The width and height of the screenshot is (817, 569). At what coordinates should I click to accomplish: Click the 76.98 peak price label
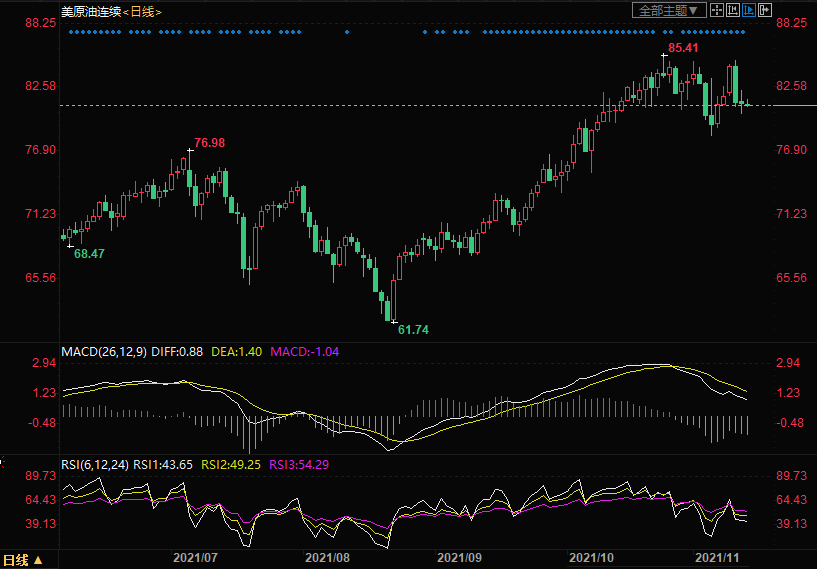click(210, 143)
